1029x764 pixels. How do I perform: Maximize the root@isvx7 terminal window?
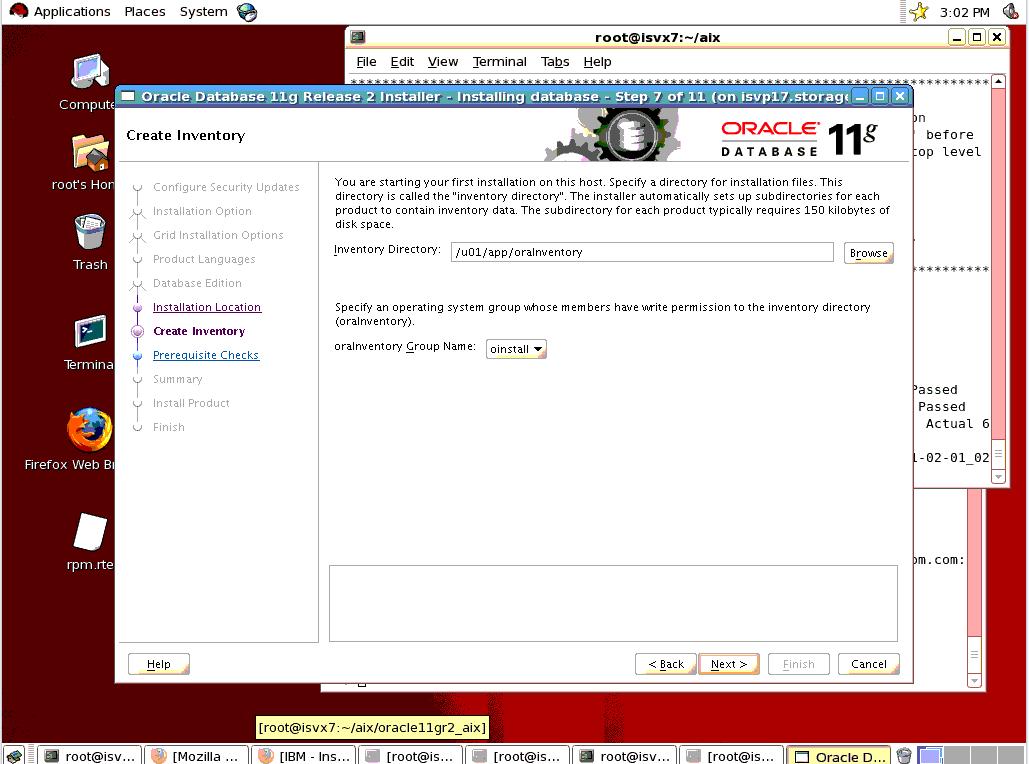(x=976, y=37)
